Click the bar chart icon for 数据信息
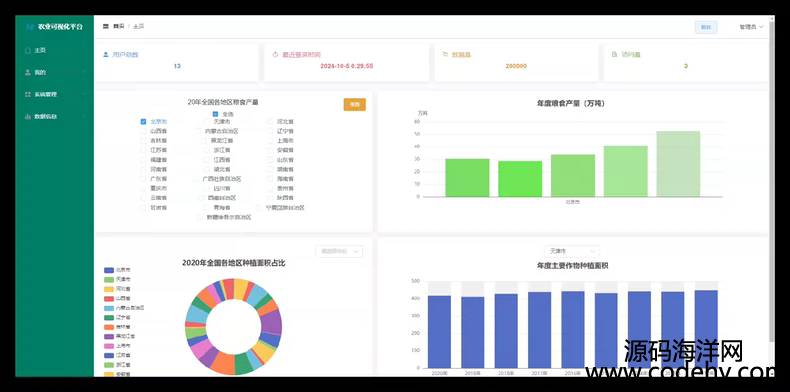 (28, 116)
